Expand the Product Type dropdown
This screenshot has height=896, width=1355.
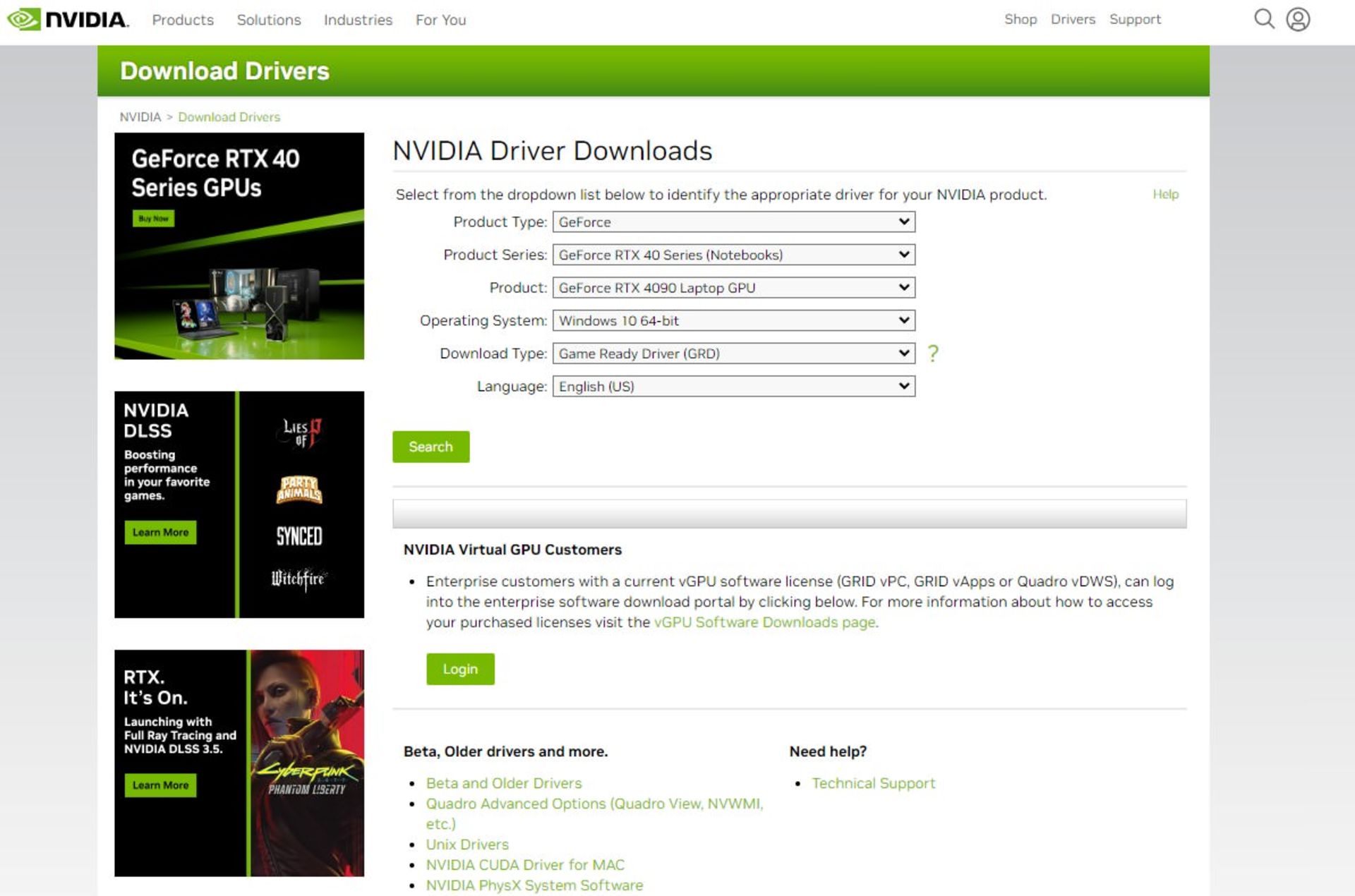pyautogui.click(x=734, y=222)
